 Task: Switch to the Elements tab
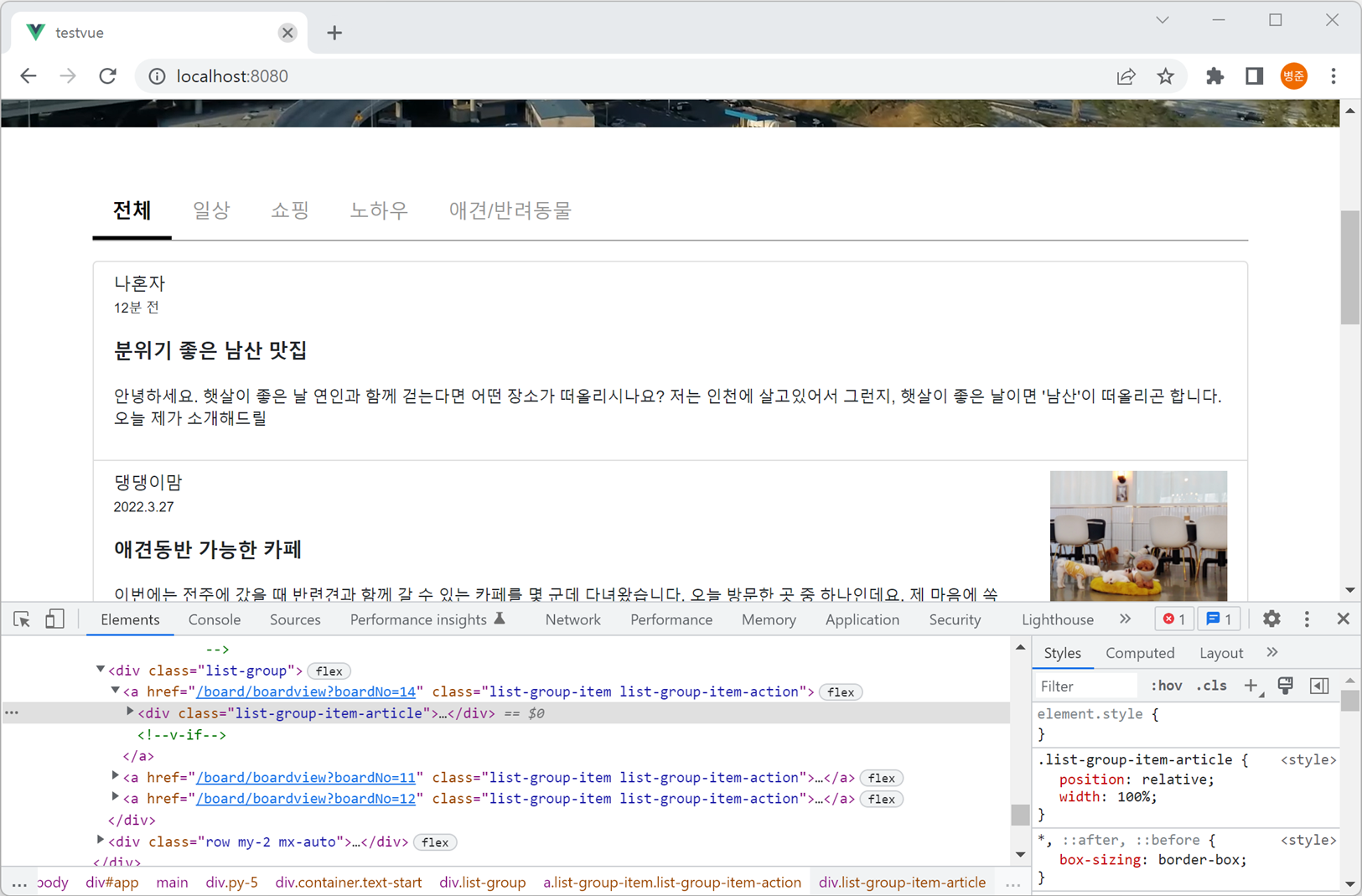130,619
